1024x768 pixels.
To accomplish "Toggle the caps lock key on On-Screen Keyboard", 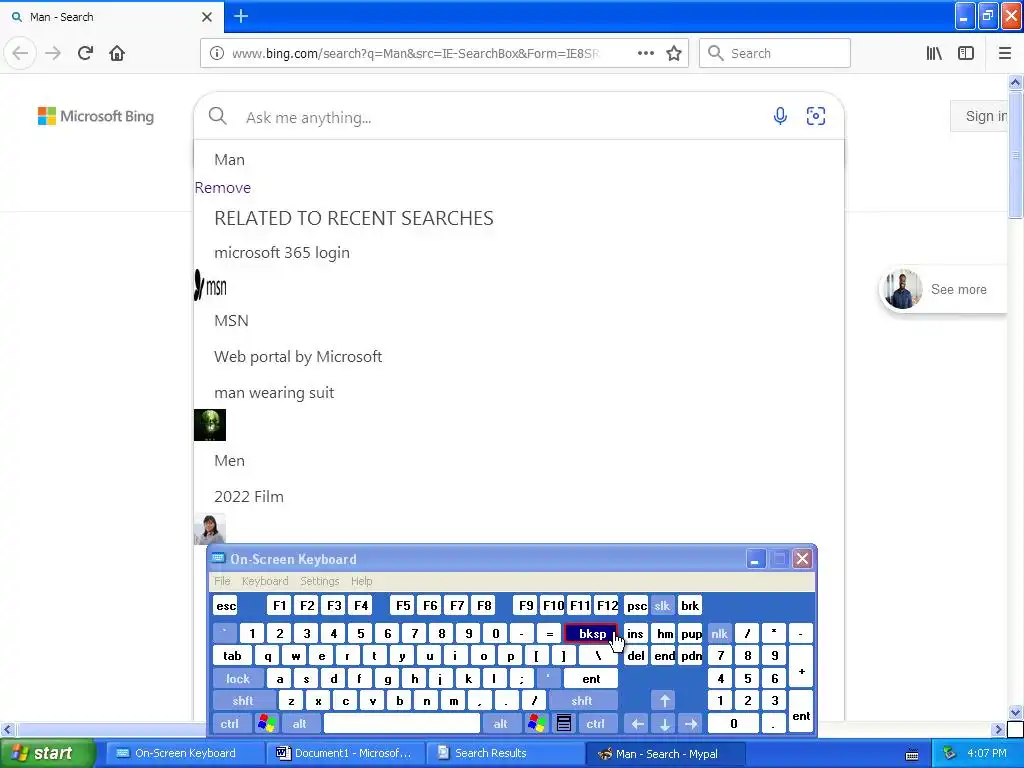I will 238,679.
